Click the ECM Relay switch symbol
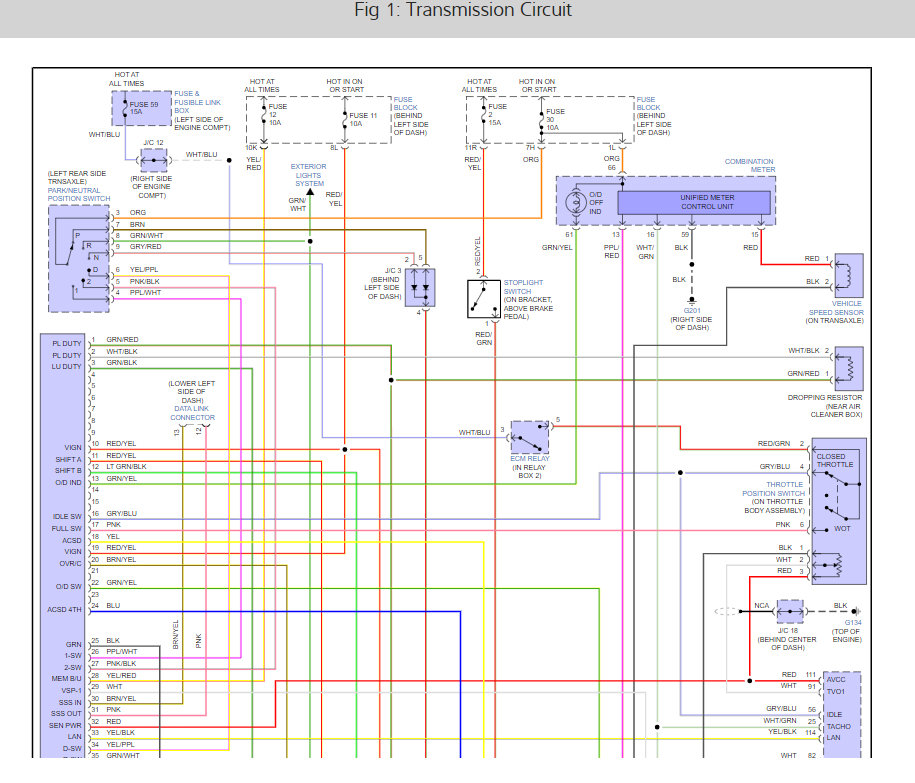This screenshot has width=915, height=783. click(x=530, y=437)
